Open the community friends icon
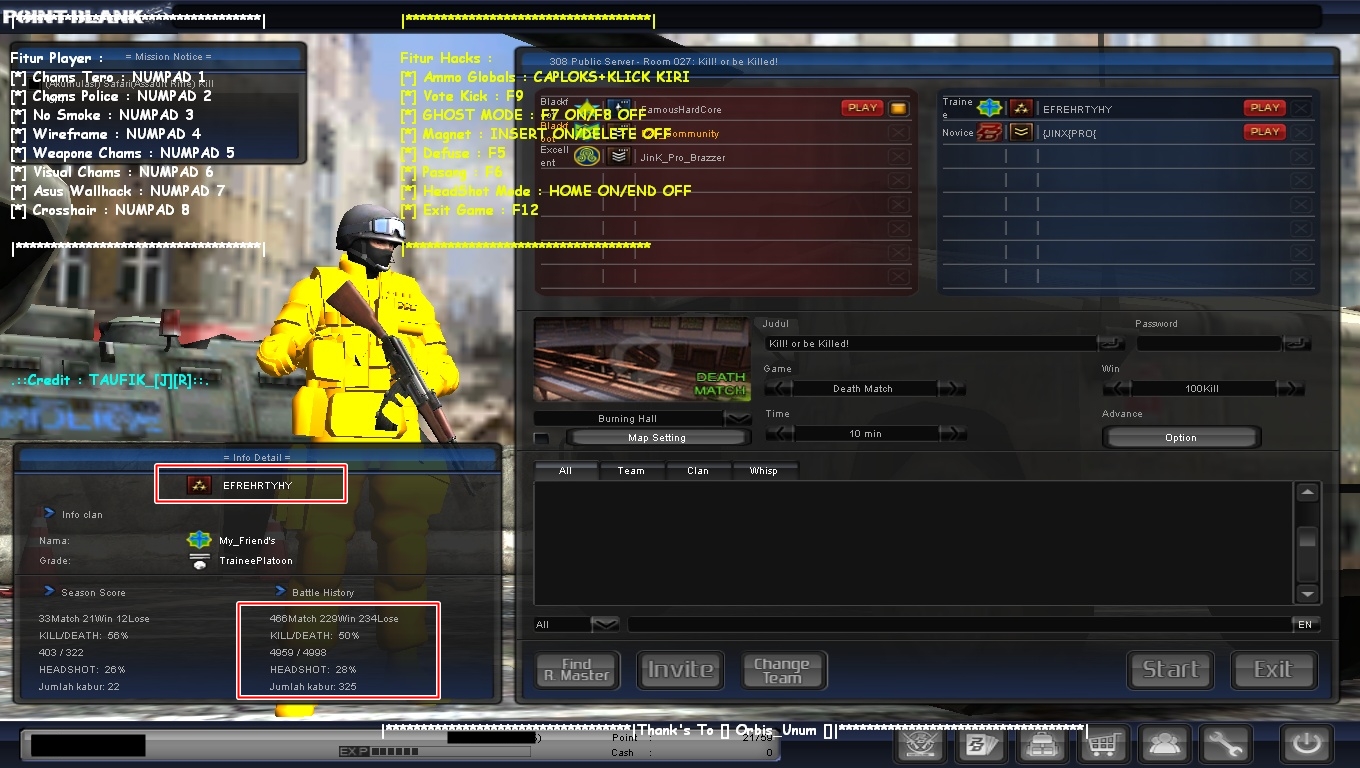The image size is (1360, 768). (1164, 745)
